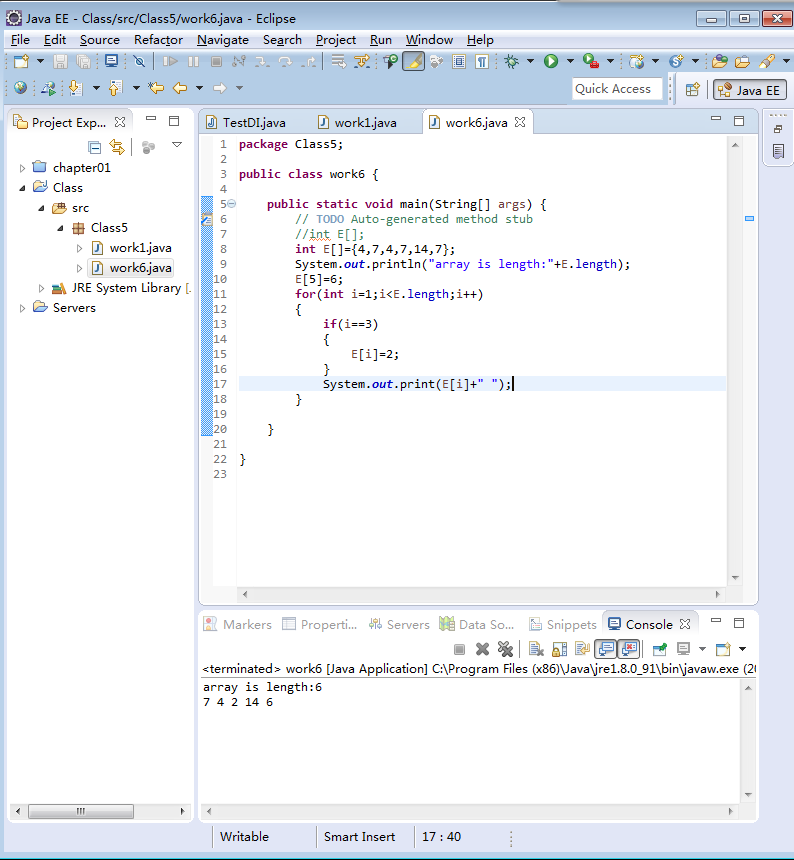This screenshot has height=860, width=794.
Task: Clear the console output
Action: point(536,650)
